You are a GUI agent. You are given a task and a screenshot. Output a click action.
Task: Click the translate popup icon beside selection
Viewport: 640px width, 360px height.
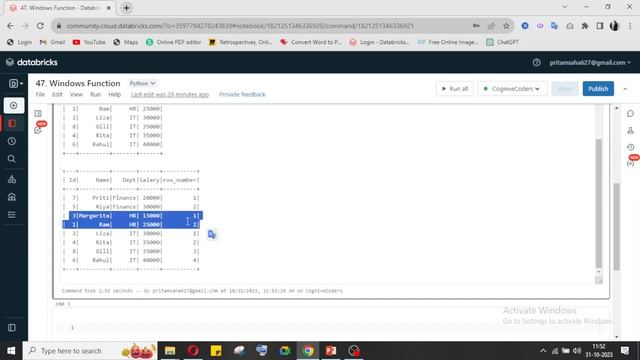point(212,234)
